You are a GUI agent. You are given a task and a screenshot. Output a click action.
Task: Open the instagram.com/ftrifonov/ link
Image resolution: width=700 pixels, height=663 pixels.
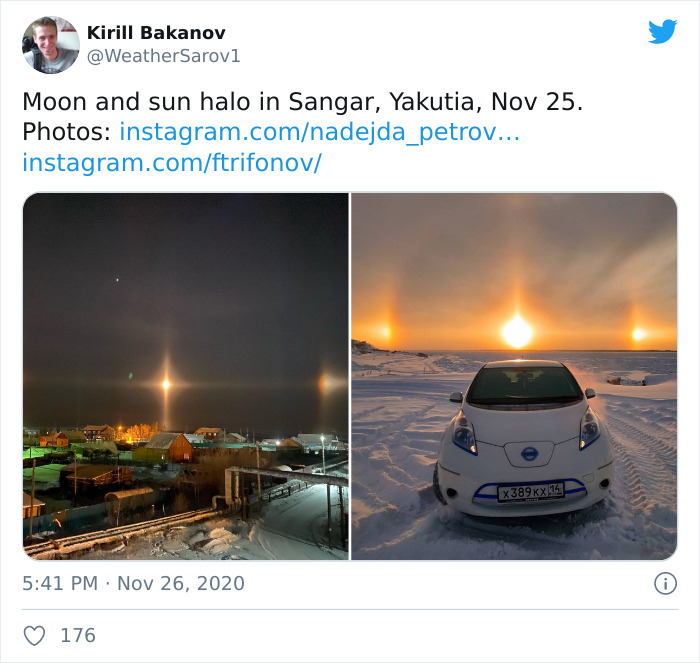tap(172, 163)
